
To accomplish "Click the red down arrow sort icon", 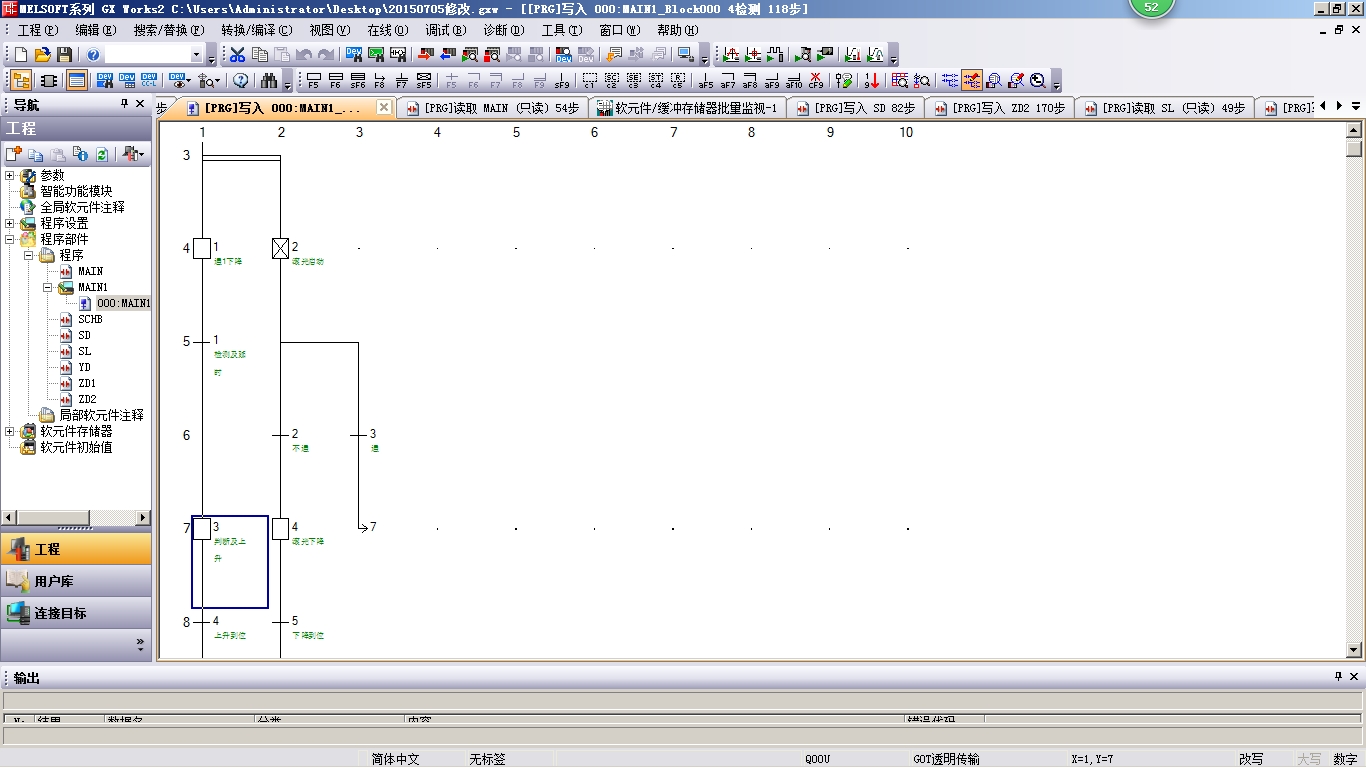I will 872,81.
